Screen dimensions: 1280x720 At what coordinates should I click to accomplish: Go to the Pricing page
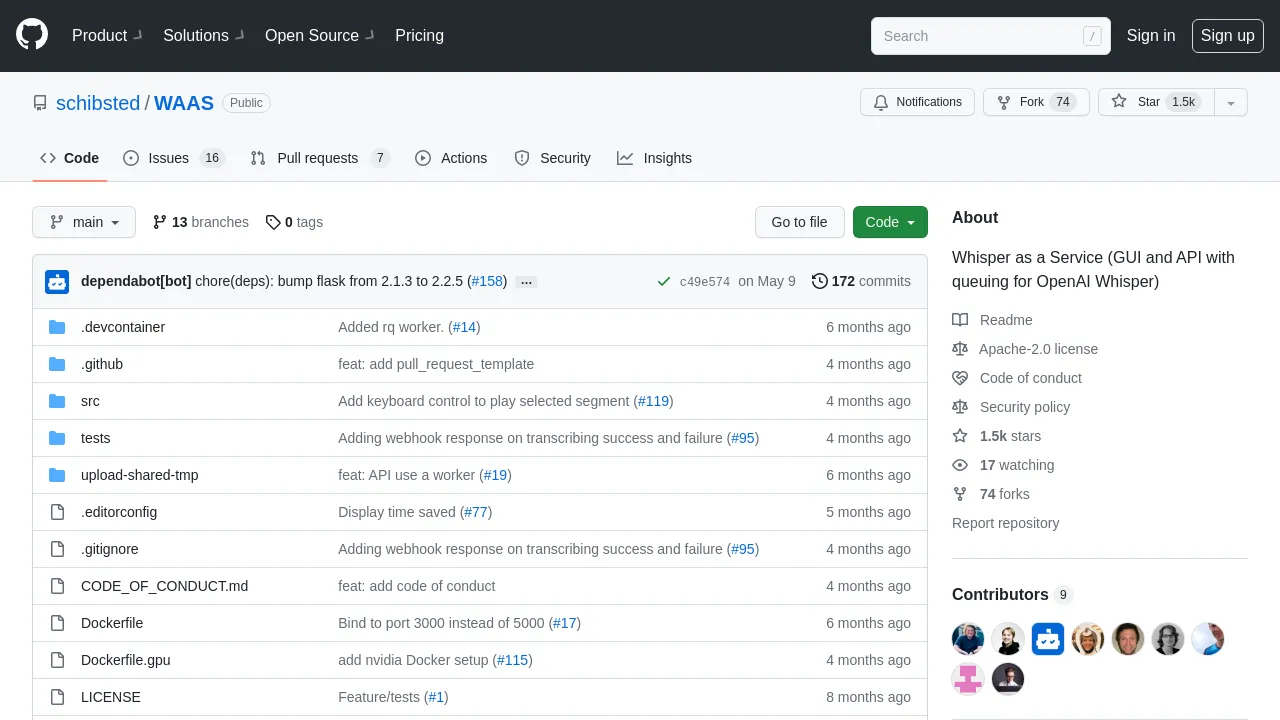(x=419, y=35)
